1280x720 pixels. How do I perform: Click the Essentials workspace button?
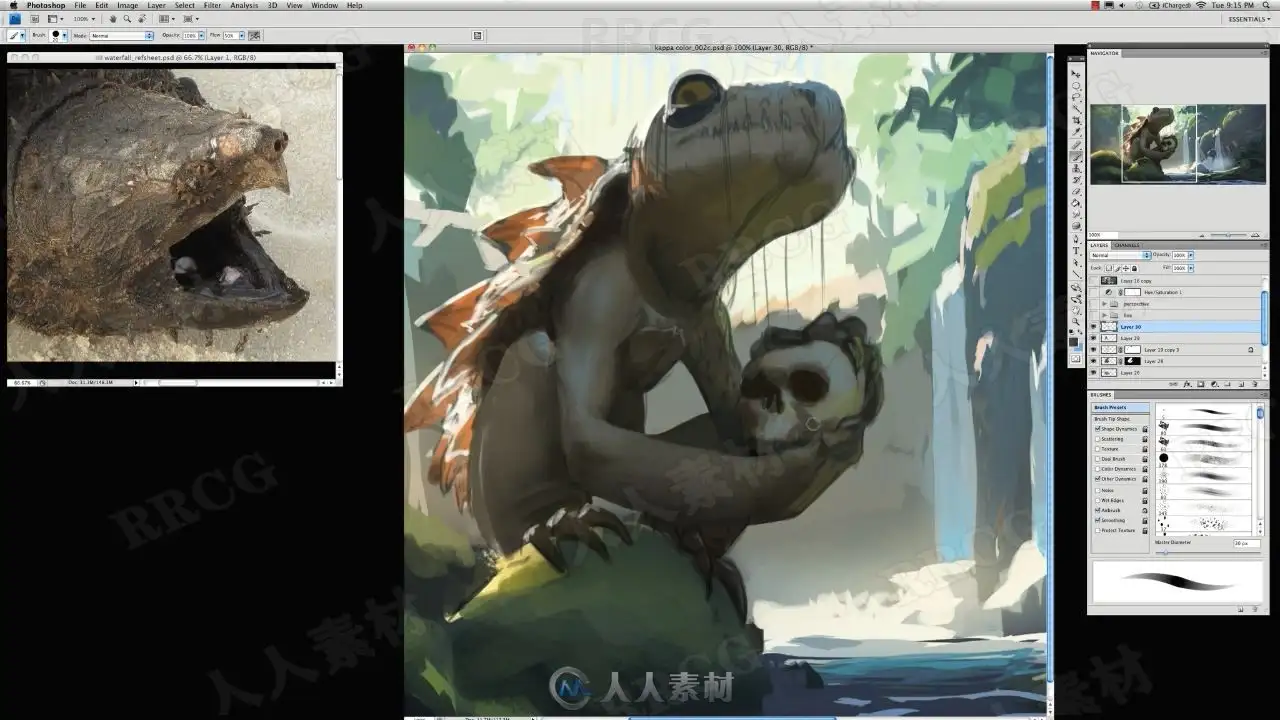pyautogui.click(x=1250, y=19)
